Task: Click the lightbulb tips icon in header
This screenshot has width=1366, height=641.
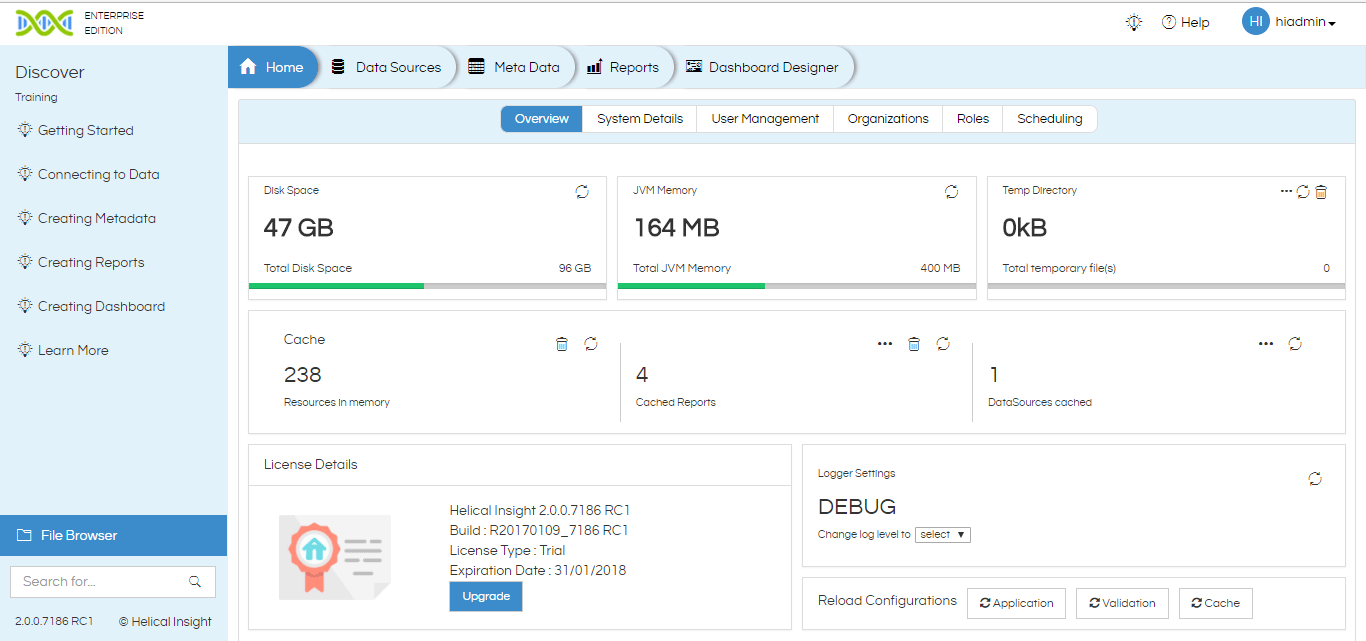Action: (x=1133, y=22)
